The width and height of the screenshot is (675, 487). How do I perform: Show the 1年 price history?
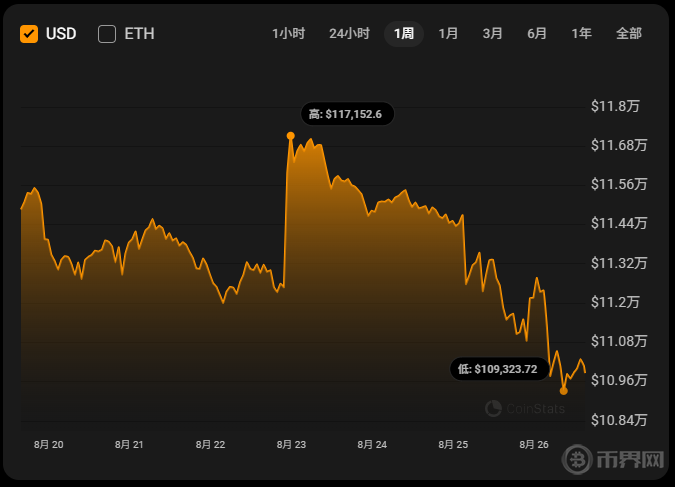click(581, 34)
